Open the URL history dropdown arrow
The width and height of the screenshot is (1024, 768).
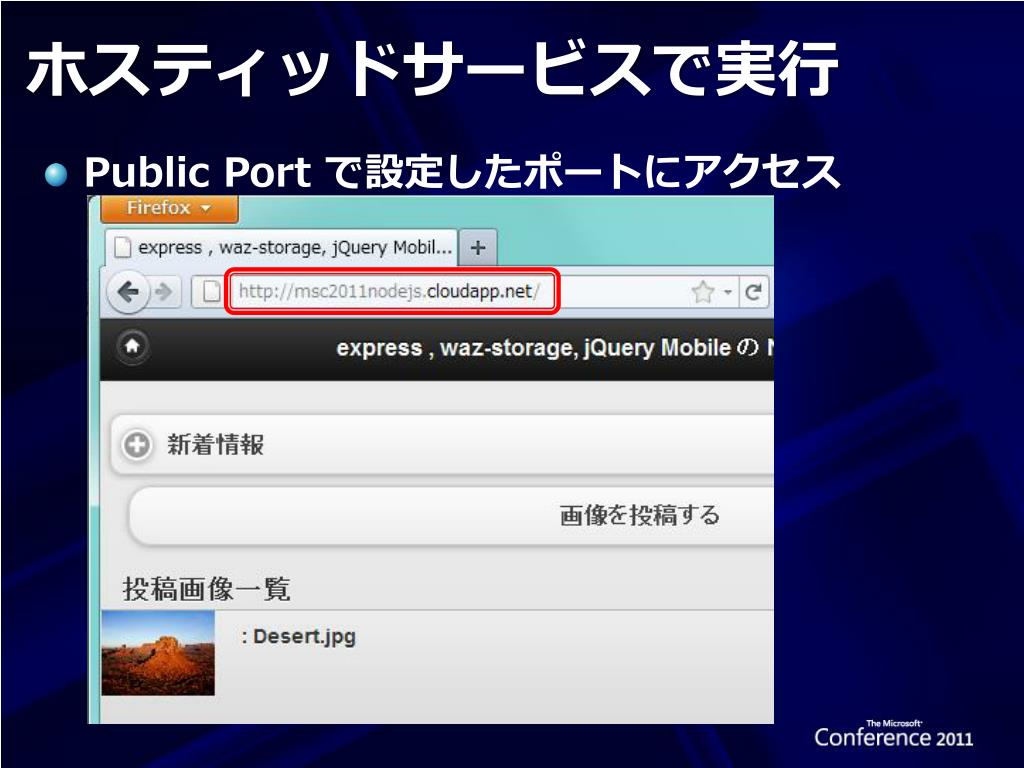point(728,292)
